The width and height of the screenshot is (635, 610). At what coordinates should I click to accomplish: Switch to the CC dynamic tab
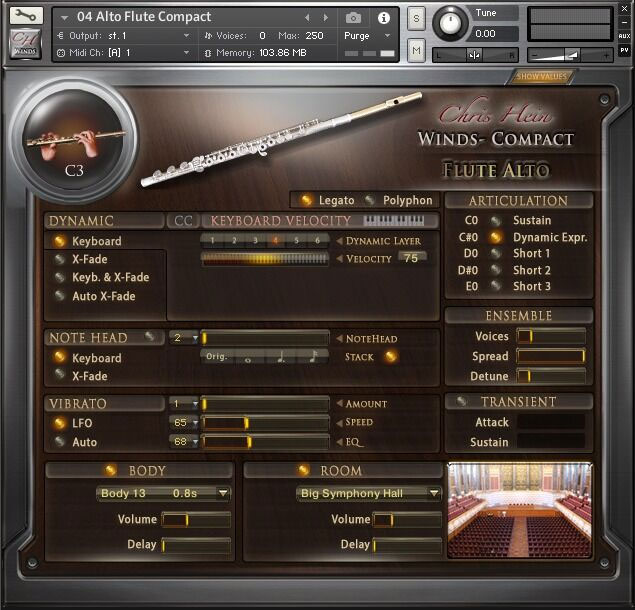point(183,221)
